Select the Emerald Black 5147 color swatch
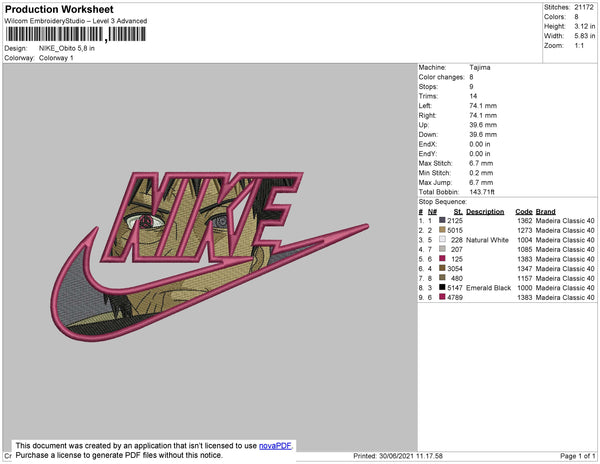This screenshot has height=464, width=600. [442, 287]
